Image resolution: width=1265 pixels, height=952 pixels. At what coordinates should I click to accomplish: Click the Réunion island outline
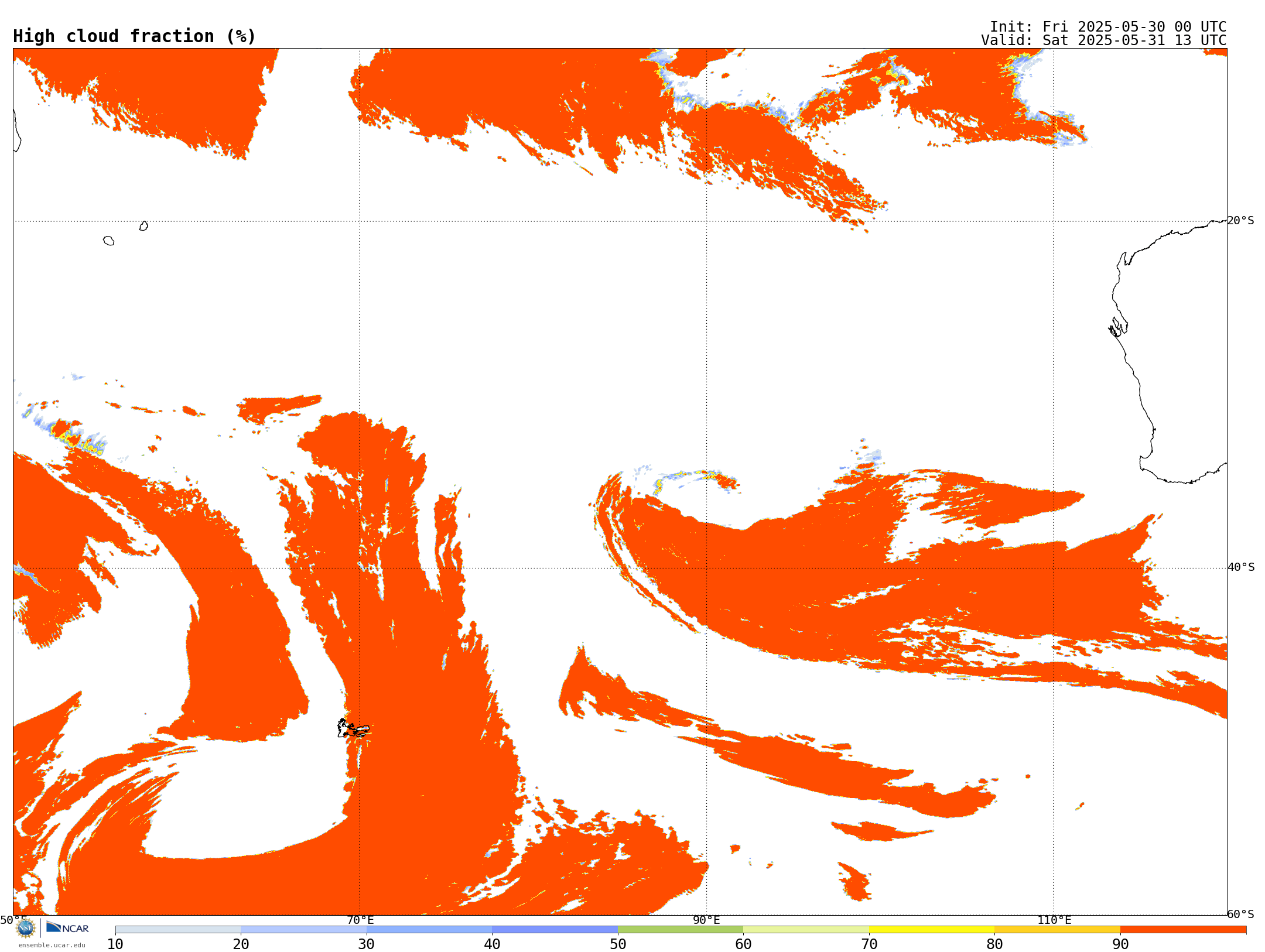coord(108,241)
